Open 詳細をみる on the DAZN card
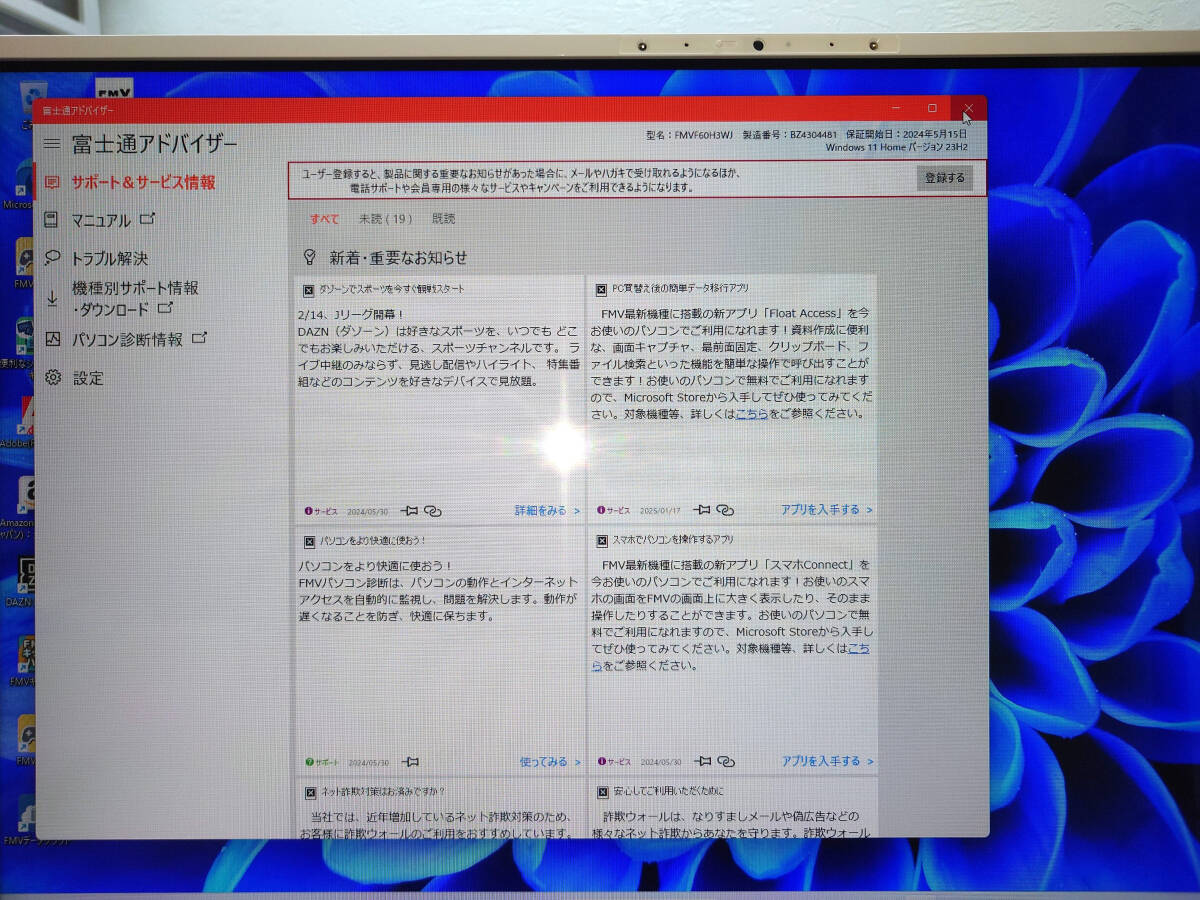1200x900 pixels. [x=542, y=509]
